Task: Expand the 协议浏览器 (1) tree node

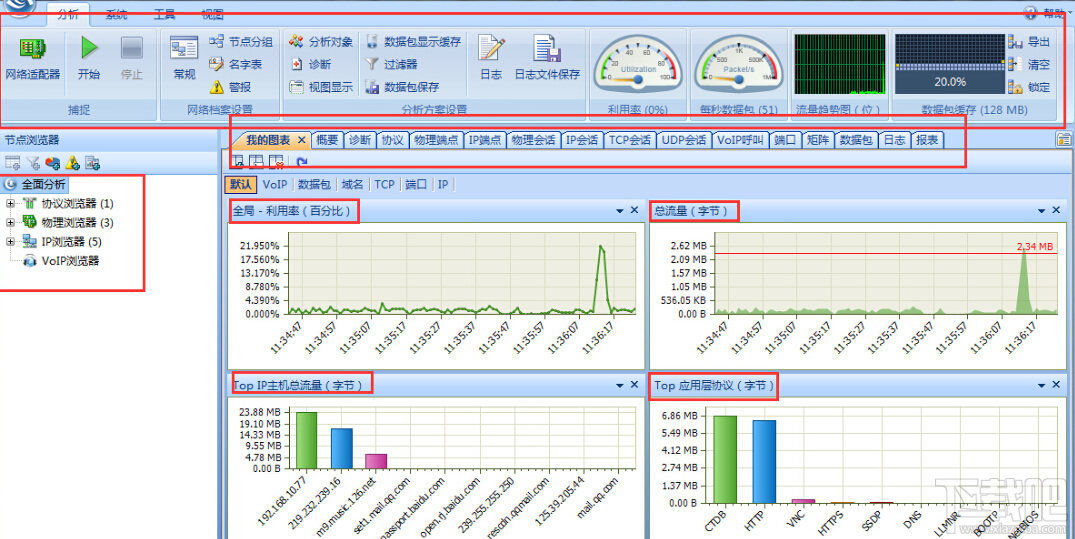Action: [x=10, y=204]
